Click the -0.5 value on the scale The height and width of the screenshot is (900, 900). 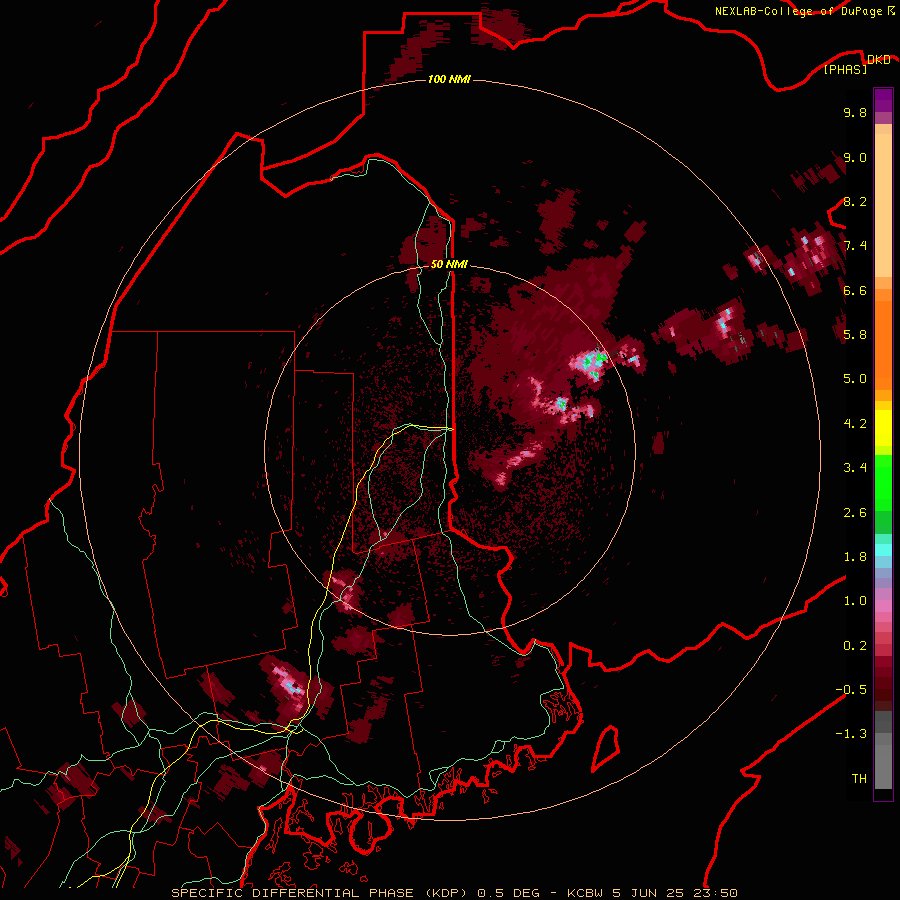point(851,689)
